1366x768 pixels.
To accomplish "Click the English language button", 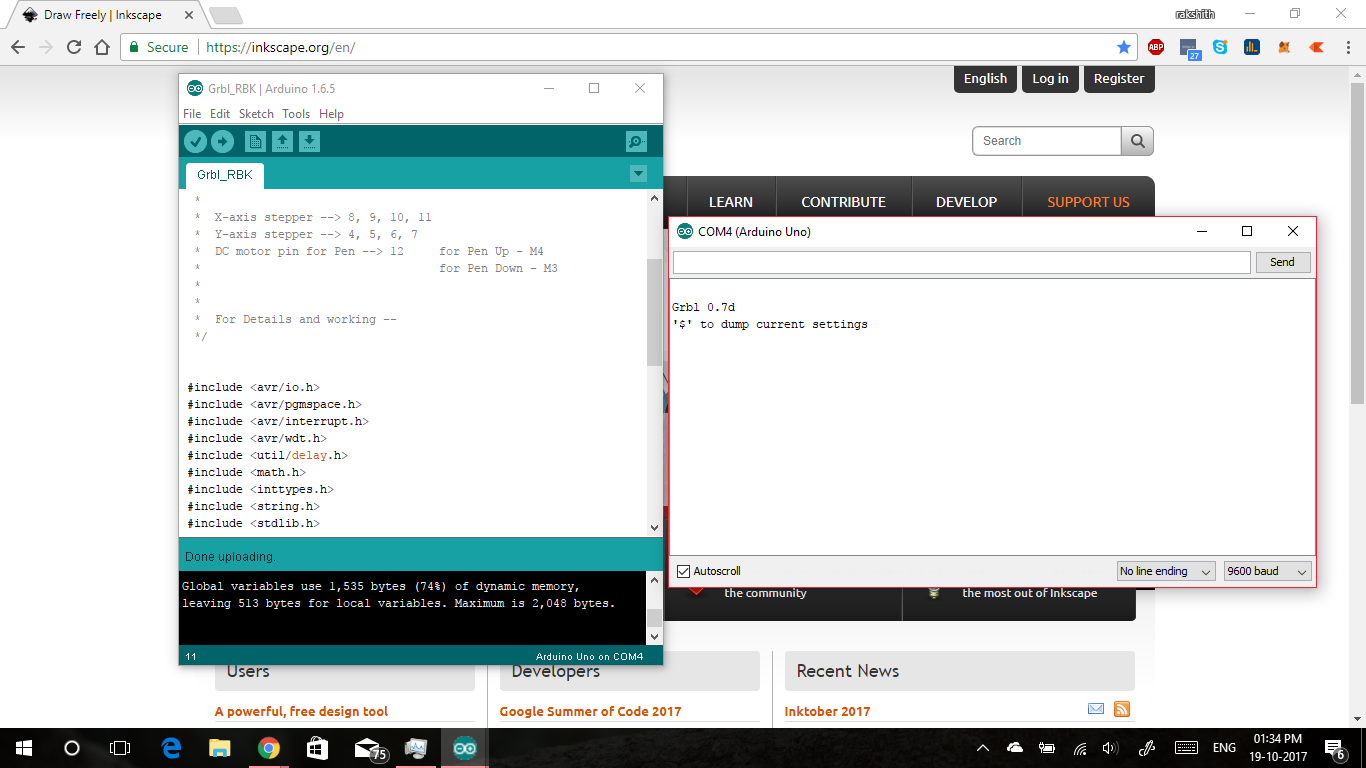I will [x=985, y=79].
